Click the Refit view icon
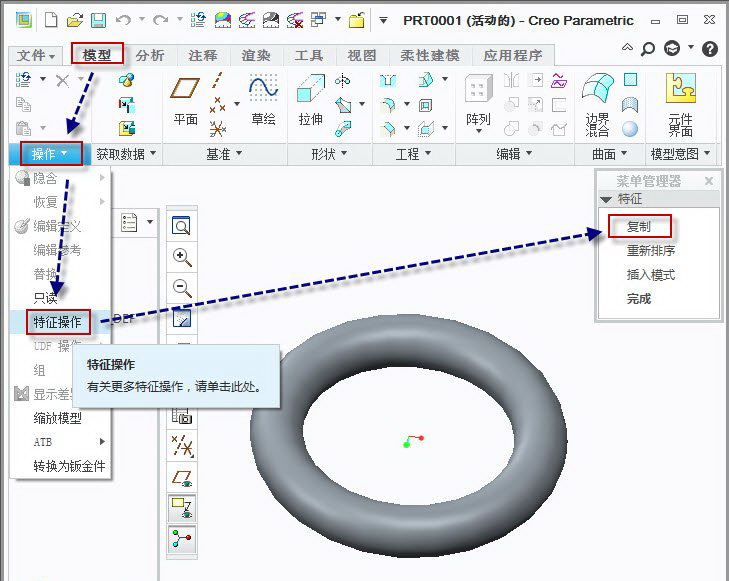 [x=181, y=226]
